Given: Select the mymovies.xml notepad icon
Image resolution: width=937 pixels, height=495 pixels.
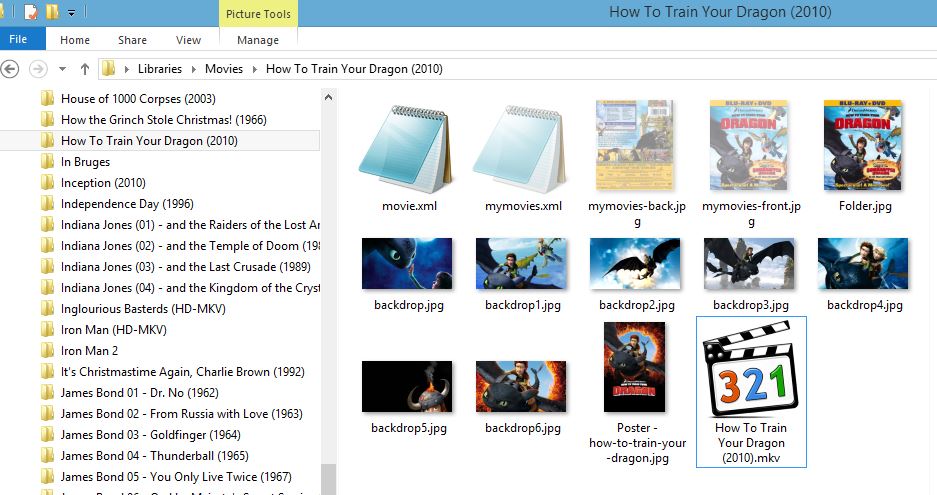Looking at the screenshot, I should (x=522, y=148).
